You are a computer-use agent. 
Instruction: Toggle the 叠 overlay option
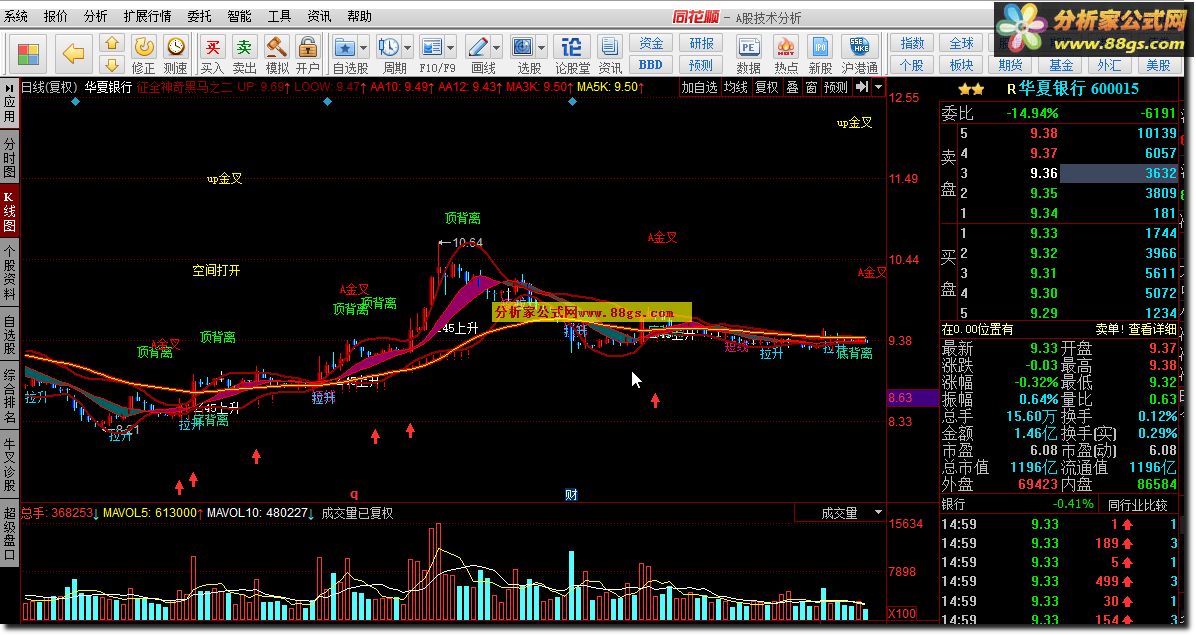pyautogui.click(x=793, y=87)
